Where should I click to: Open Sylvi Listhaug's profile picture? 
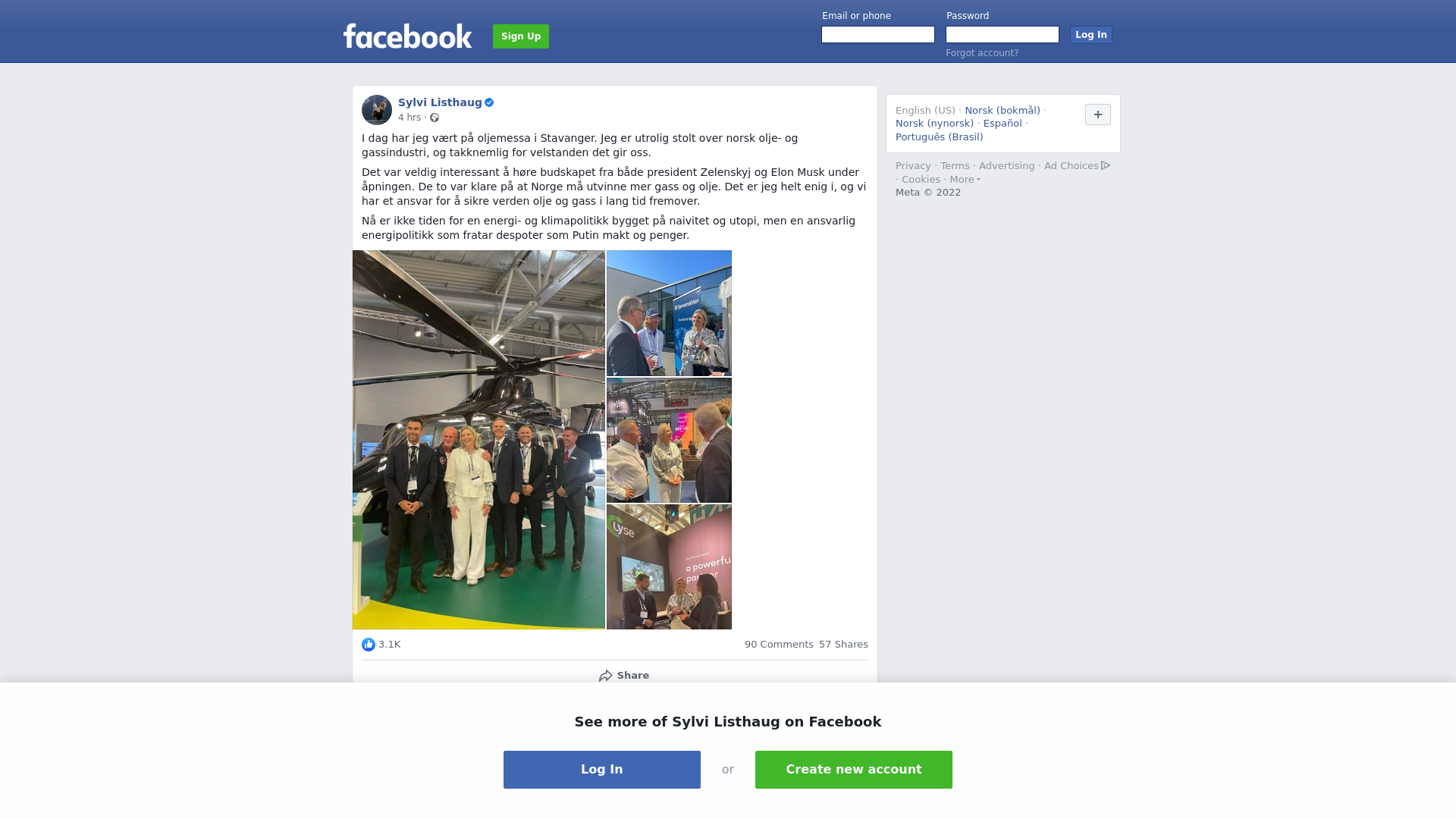pyautogui.click(x=377, y=110)
